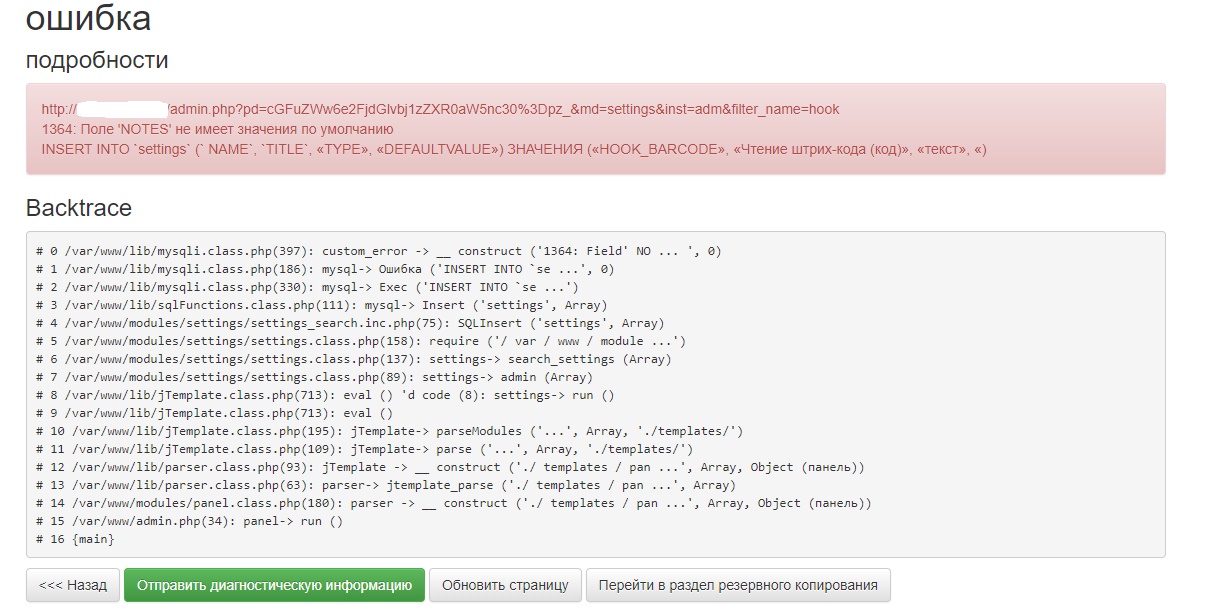This screenshot has height=613, width=1209.
Task: Select backtrace line # 8 jTemplate.class.php(713)
Action: 325,395
